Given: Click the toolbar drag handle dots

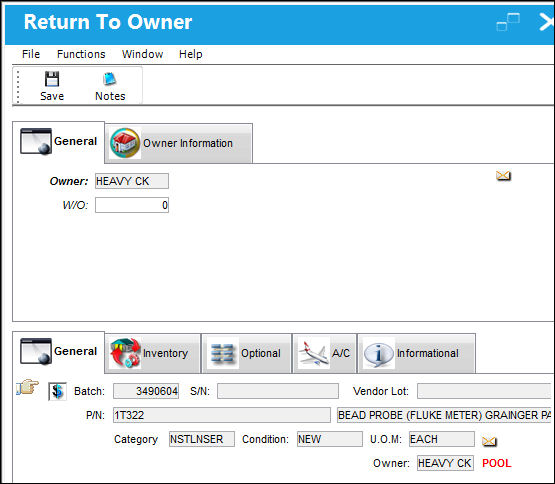Looking at the screenshot, I should tap(18, 86).
